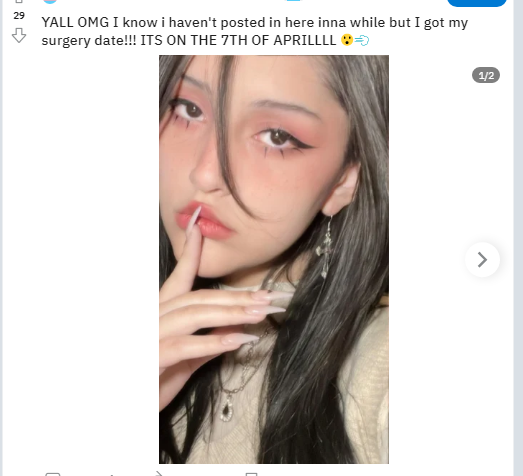Viewport: 523px width, 476px height.
Task: Go to the next gallery image
Action: 482,260
